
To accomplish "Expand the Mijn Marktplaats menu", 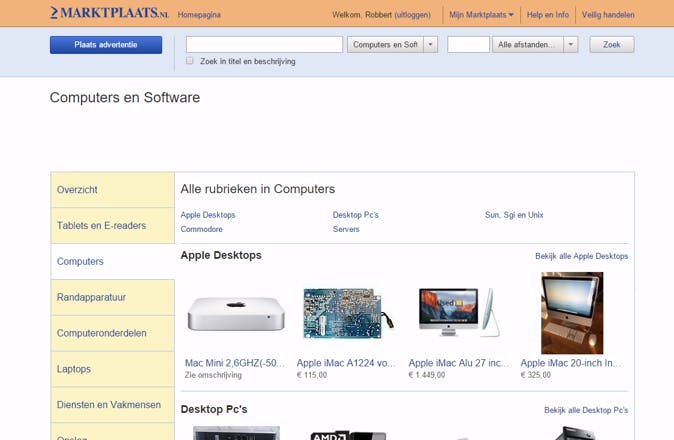I will (481, 15).
